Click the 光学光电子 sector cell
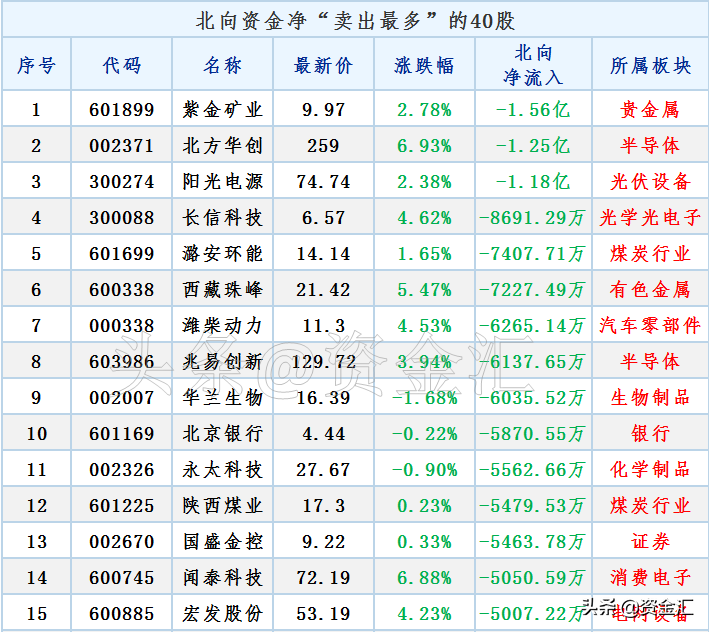The image size is (709, 632). (x=651, y=218)
